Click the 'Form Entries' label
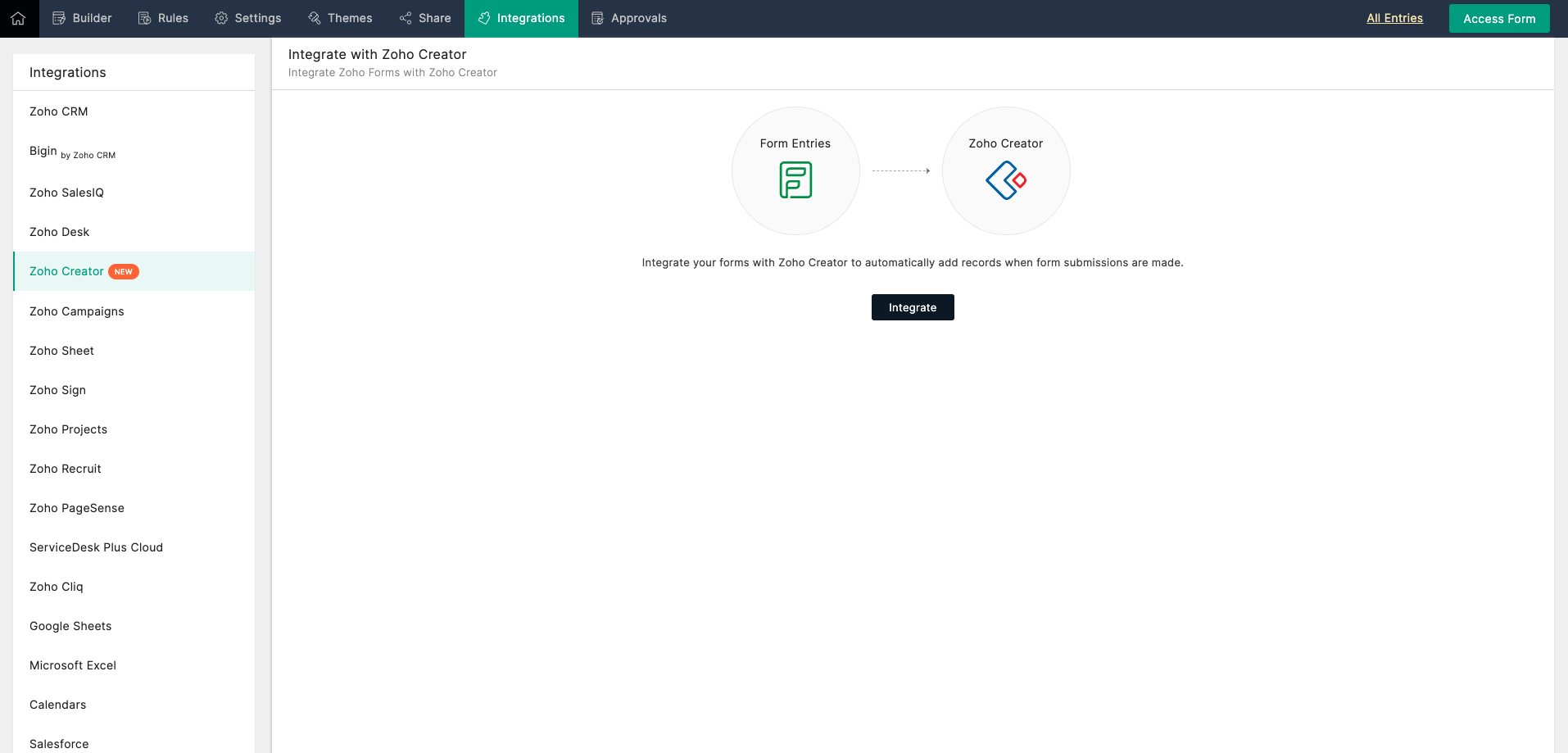This screenshot has height=753, width=1568. coord(795,143)
